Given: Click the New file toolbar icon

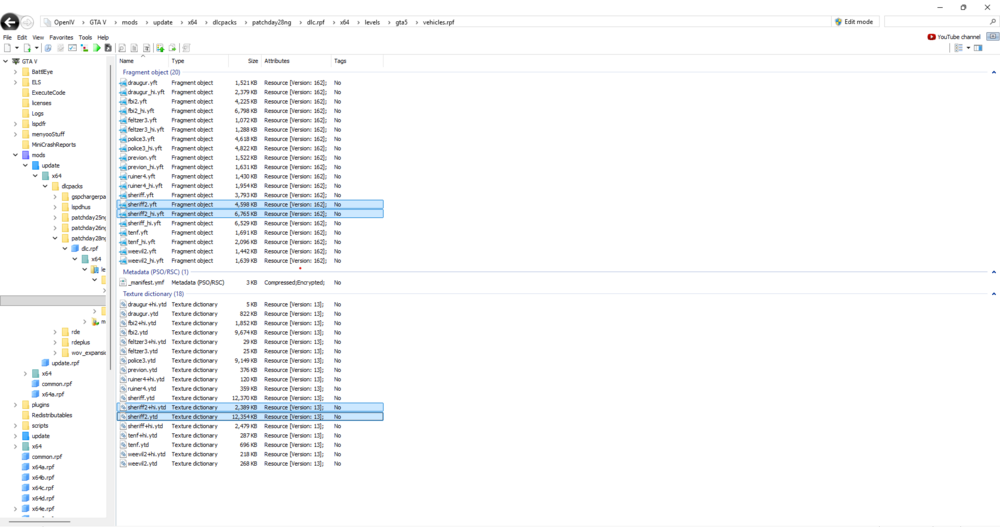Looking at the screenshot, I should click(8, 48).
